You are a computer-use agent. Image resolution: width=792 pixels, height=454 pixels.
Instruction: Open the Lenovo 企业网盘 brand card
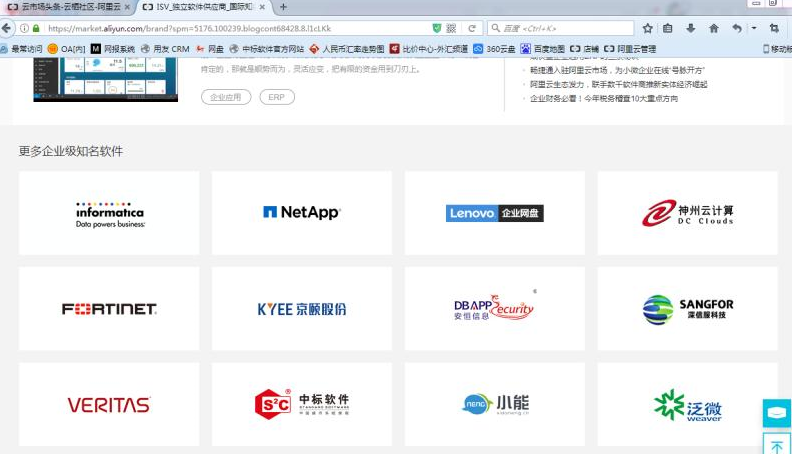coord(495,213)
